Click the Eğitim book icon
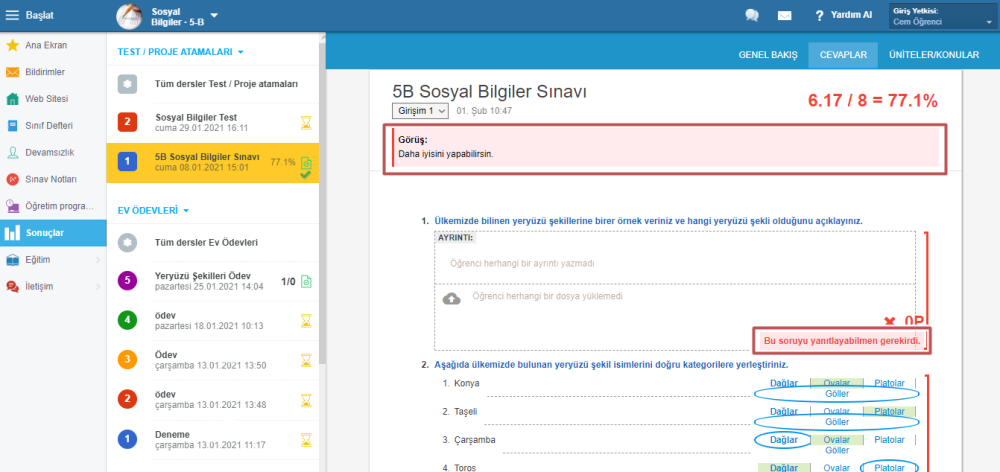This screenshot has width=1000, height=472. point(12,260)
